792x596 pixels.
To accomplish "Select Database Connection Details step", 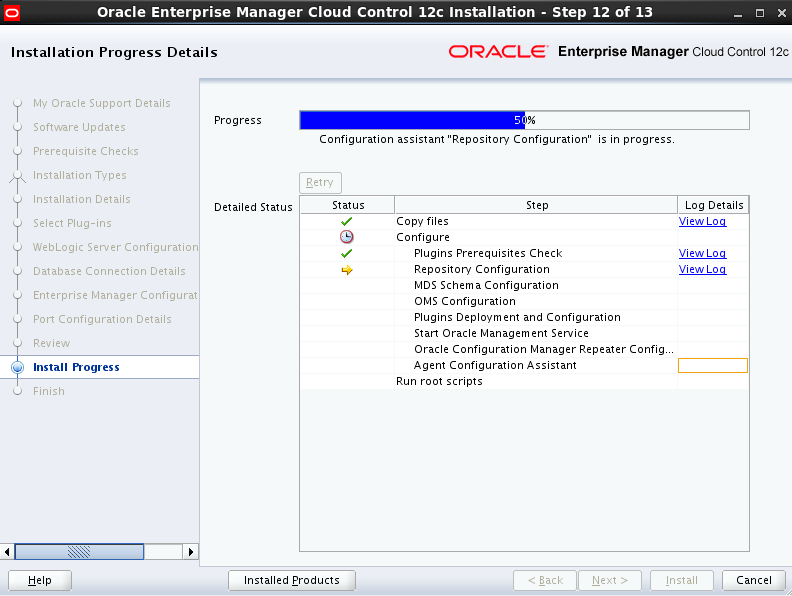I will tap(109, 271).
